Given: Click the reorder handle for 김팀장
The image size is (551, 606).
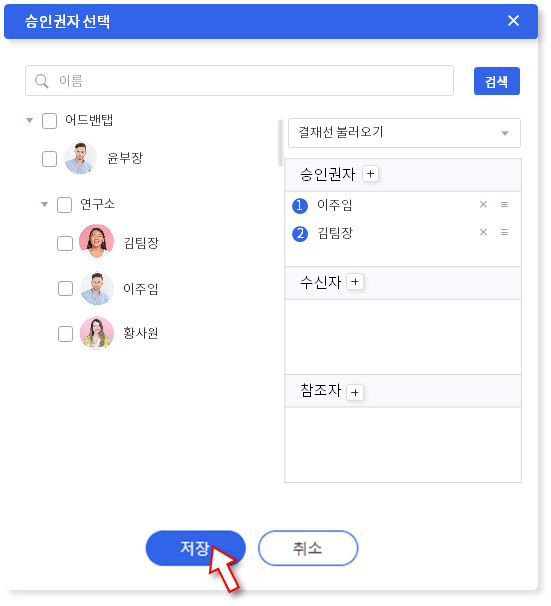Looking at the screenshot, I should tap(504, 232).
